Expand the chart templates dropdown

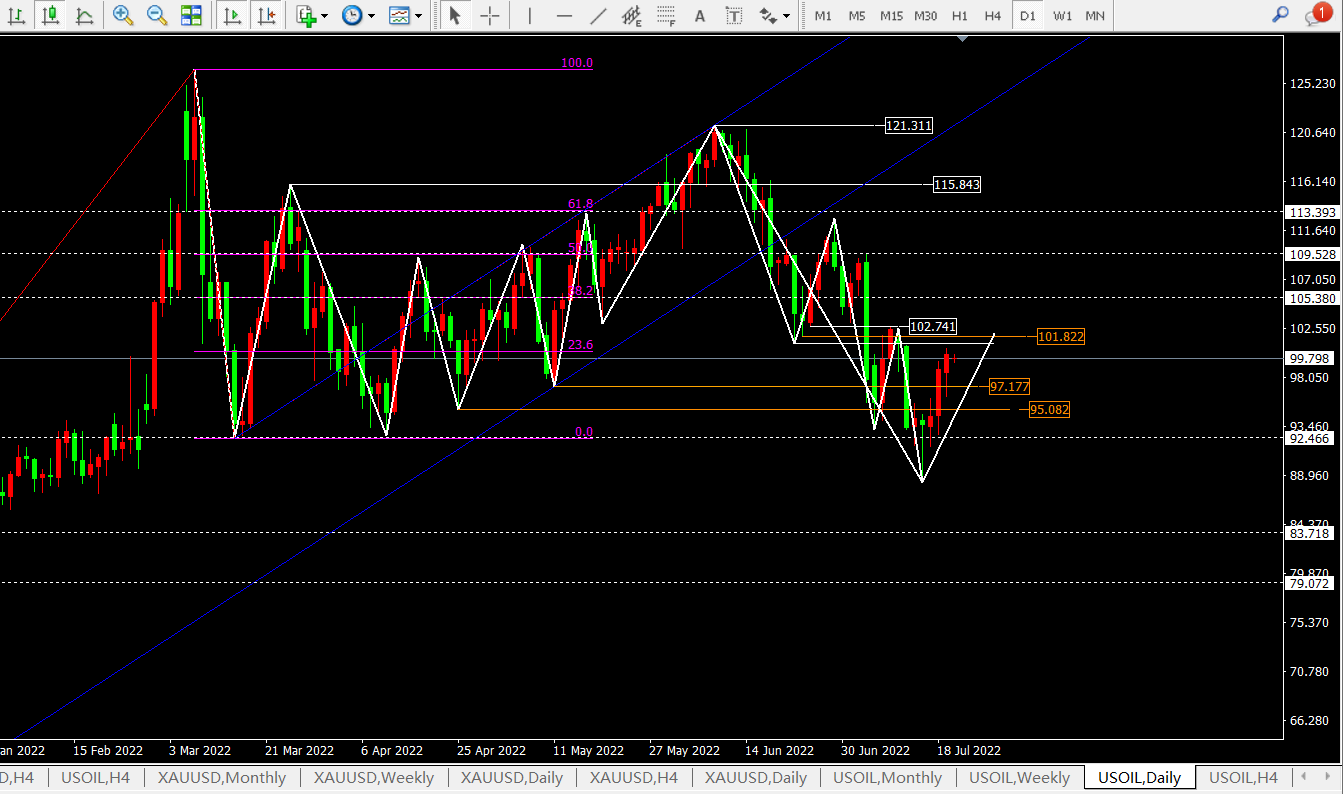click(x=418, y=16)
